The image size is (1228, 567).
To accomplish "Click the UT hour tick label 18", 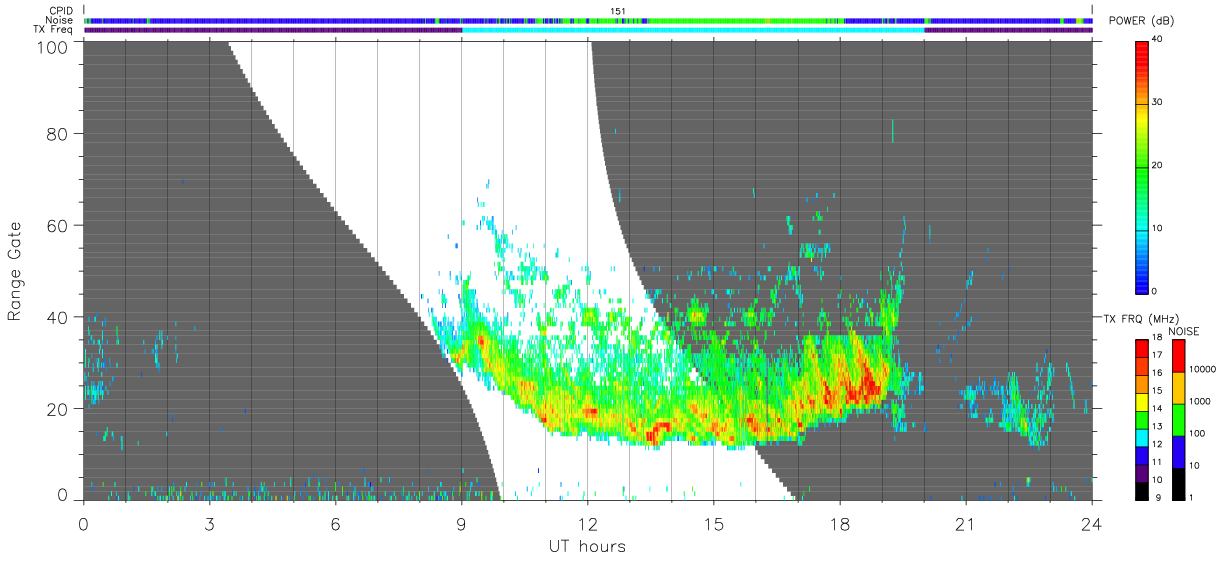I will coord(839,523).
